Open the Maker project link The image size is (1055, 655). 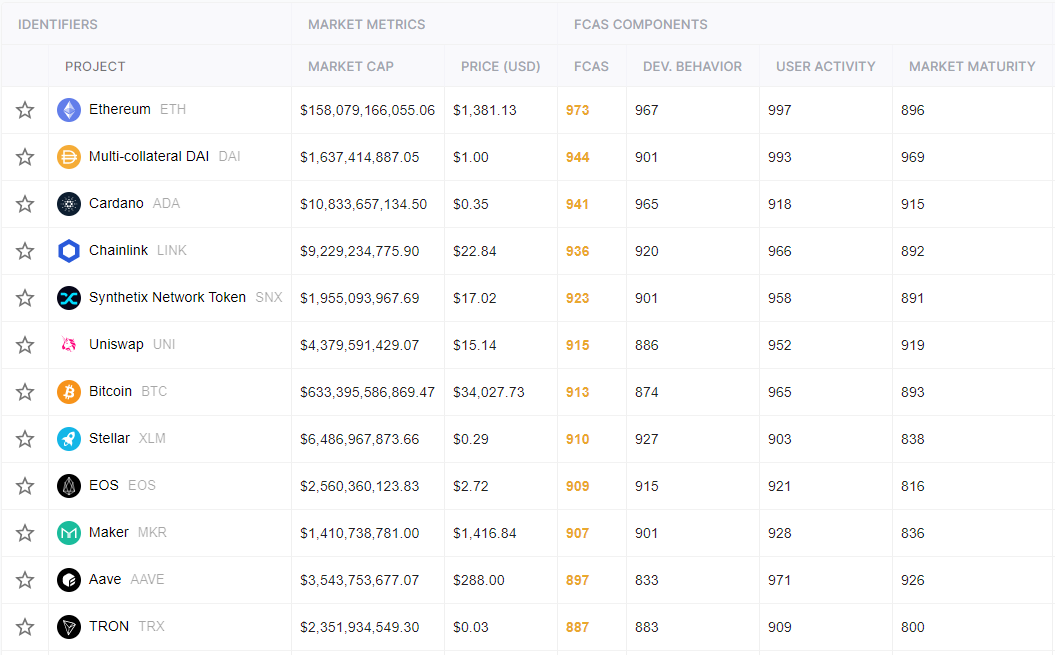pos(109,532)
